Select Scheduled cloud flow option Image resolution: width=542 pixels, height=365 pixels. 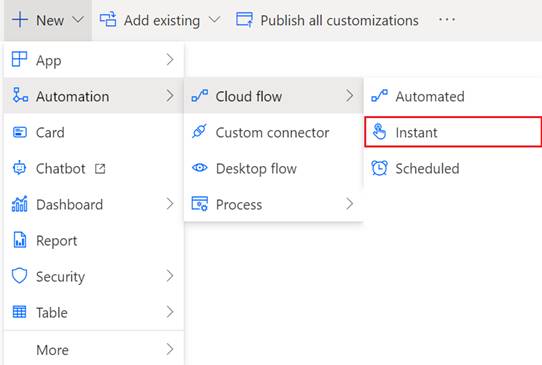[x=453, y=168]
